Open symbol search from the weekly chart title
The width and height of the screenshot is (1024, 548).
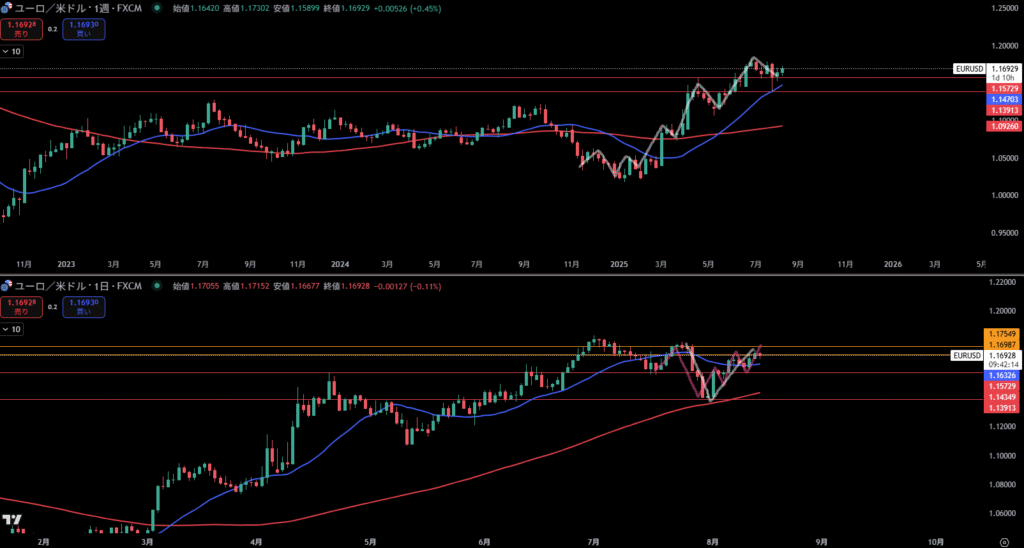78,9
